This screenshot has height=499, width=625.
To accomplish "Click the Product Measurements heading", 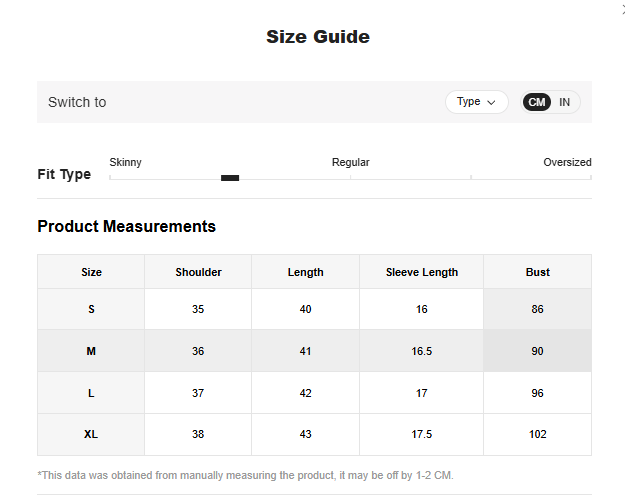I will pyautogui.click(x=126, y=226).
